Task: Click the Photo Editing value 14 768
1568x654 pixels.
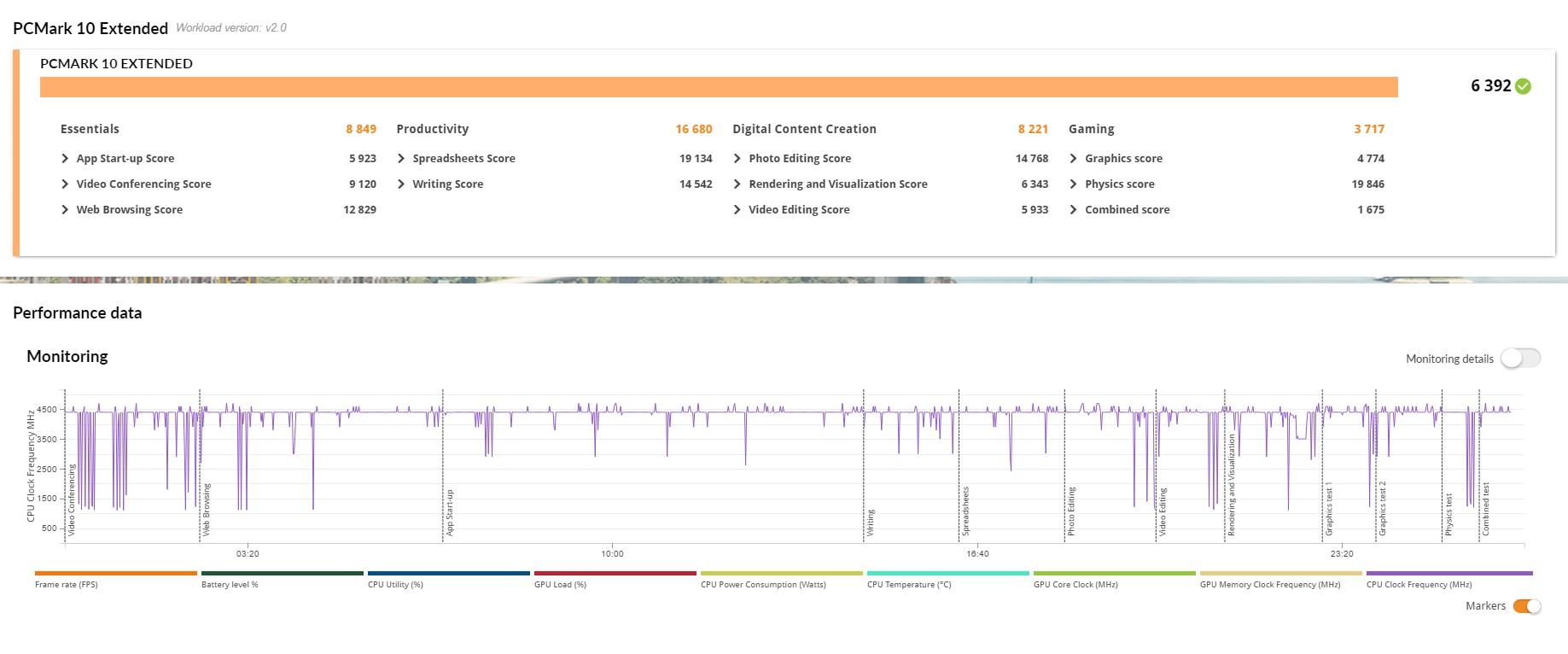Action: 1032,159
